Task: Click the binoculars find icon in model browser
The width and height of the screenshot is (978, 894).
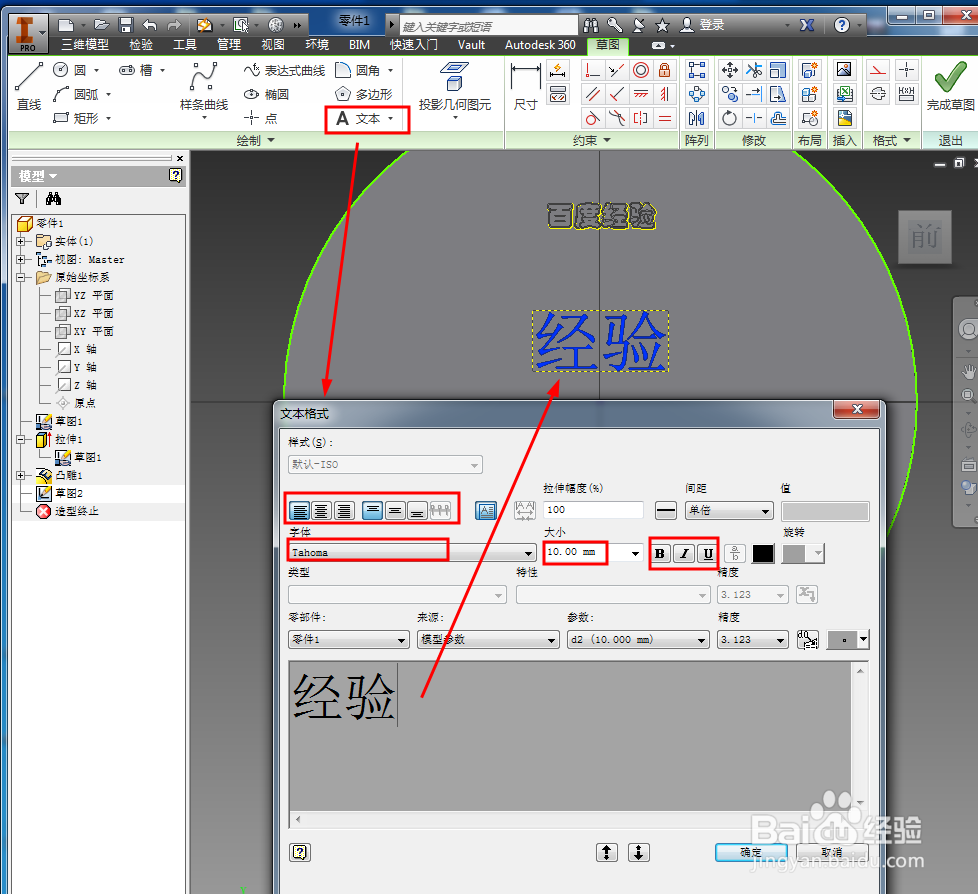Action: [53, 199]
